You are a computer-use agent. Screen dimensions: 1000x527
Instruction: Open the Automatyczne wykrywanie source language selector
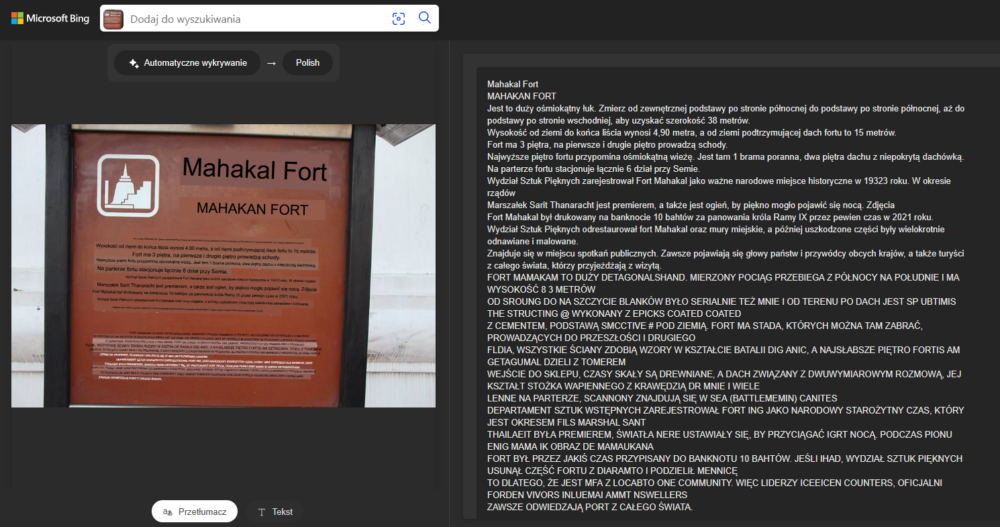187,63
